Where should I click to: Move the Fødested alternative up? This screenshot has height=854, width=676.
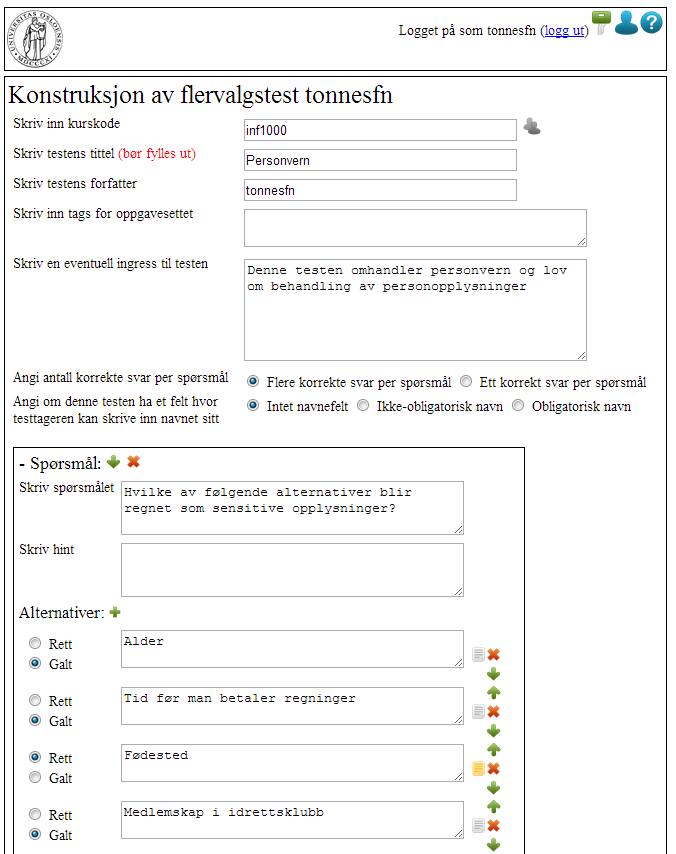point(492,749)
